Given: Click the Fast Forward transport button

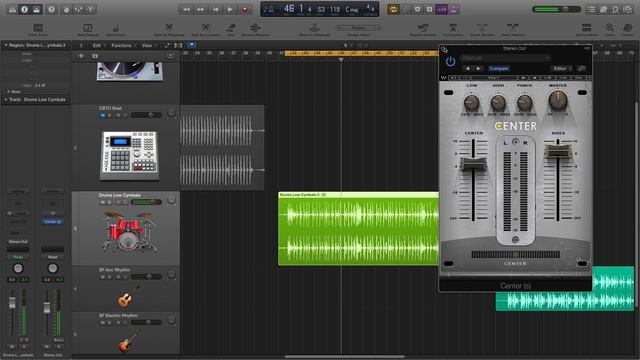Looking at the screenshot, I should [x=201, y=9].
